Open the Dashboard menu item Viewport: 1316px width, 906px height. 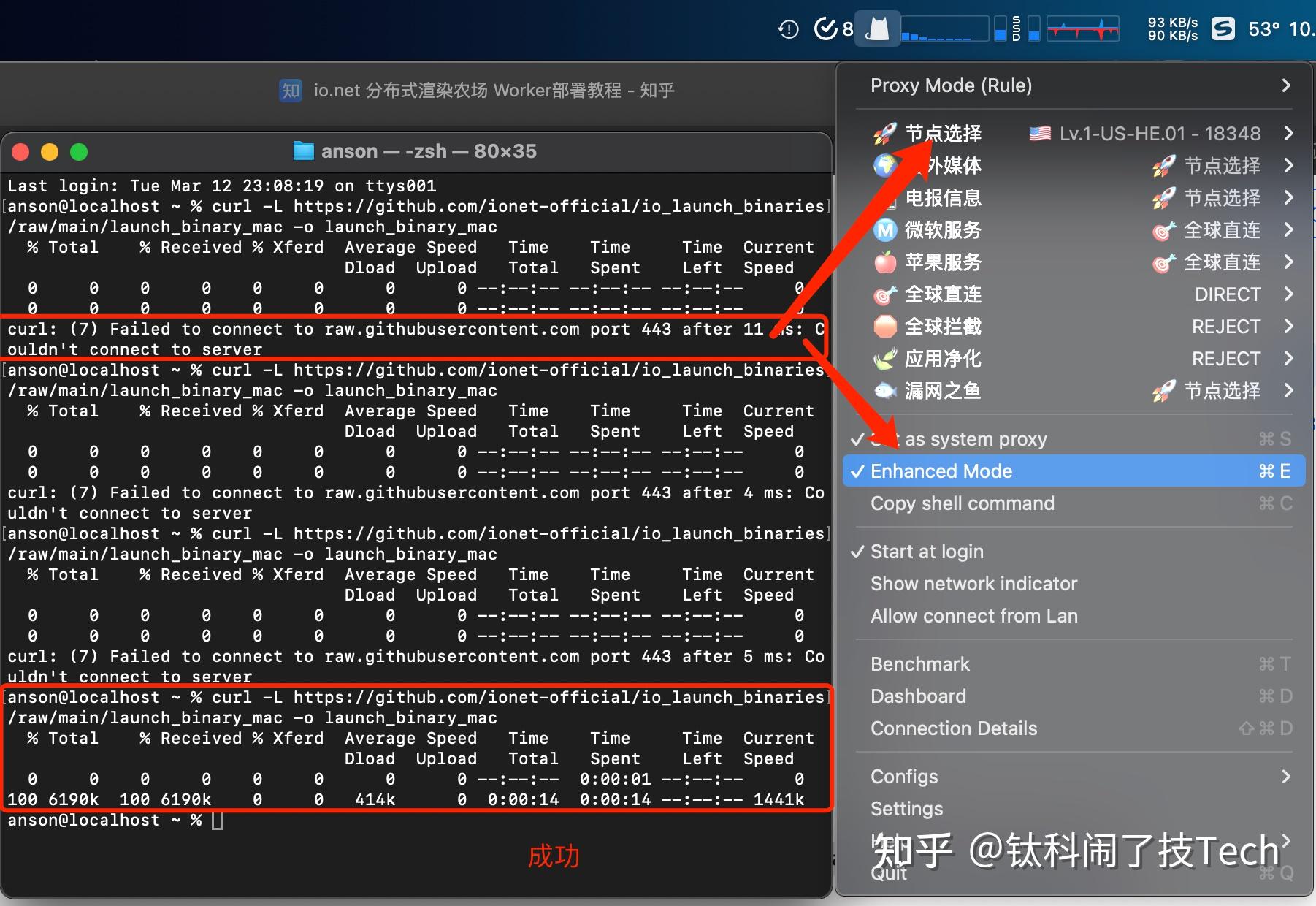[1074, 696]
